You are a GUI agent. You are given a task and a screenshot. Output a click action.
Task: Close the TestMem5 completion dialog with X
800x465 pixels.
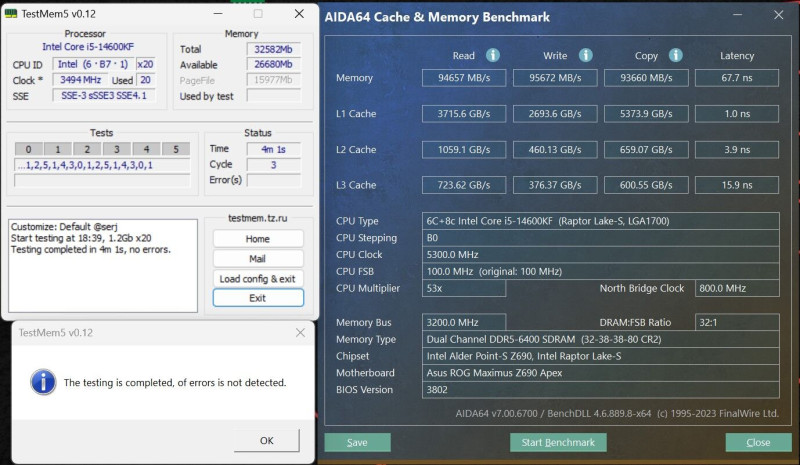point(300,333)
